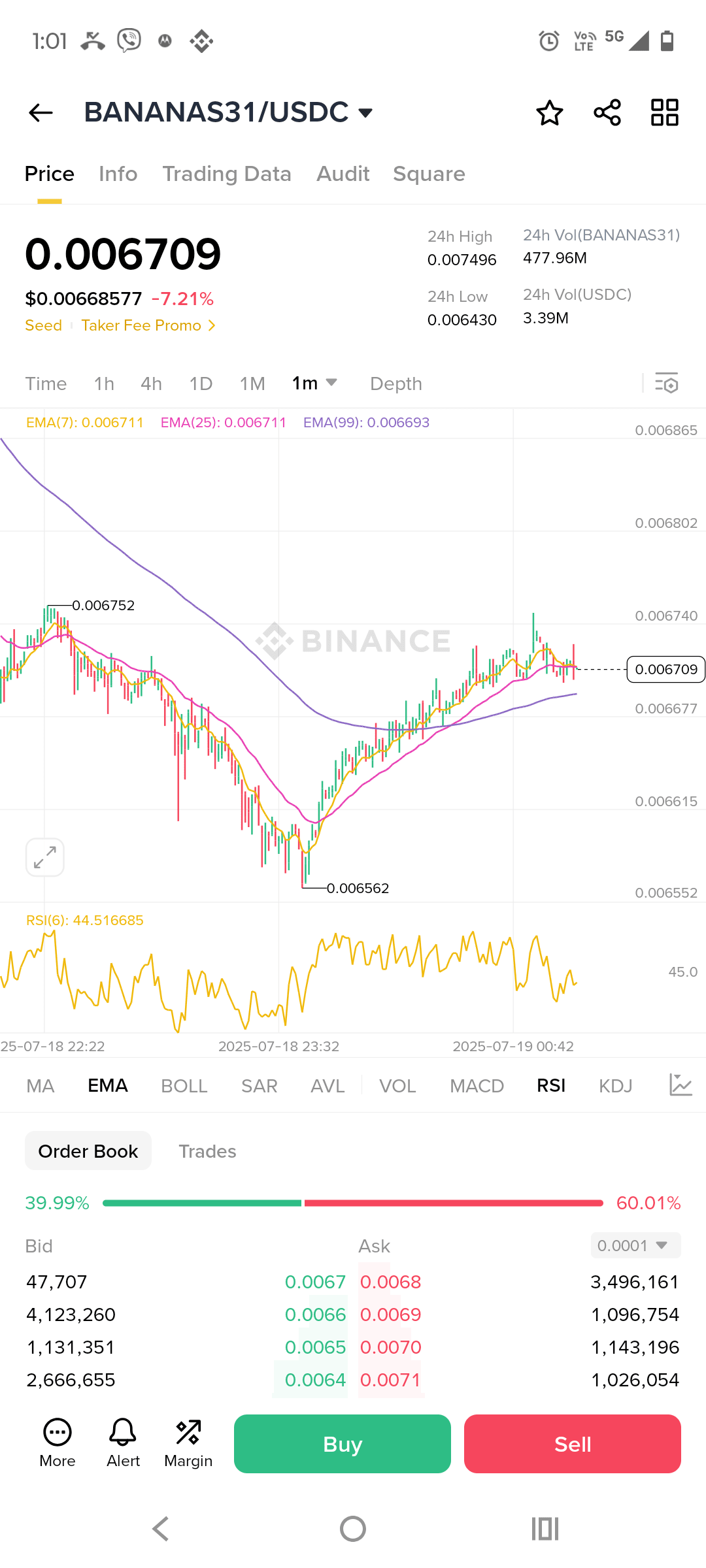Open Taker Fee Promo link
Screen dimensions: 706x1568
[x=141, y=325]
